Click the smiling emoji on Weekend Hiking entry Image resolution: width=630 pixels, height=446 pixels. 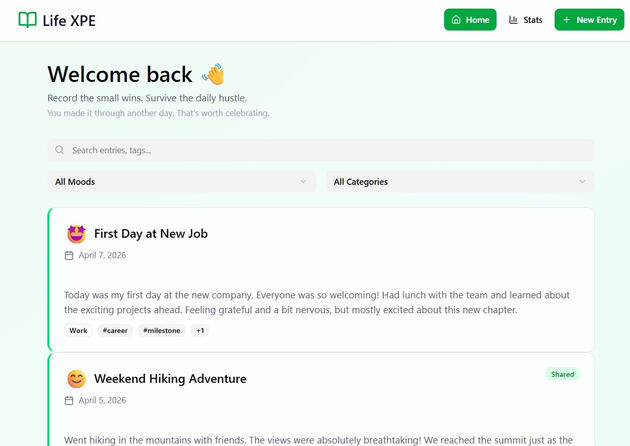(x=76, y=379)
